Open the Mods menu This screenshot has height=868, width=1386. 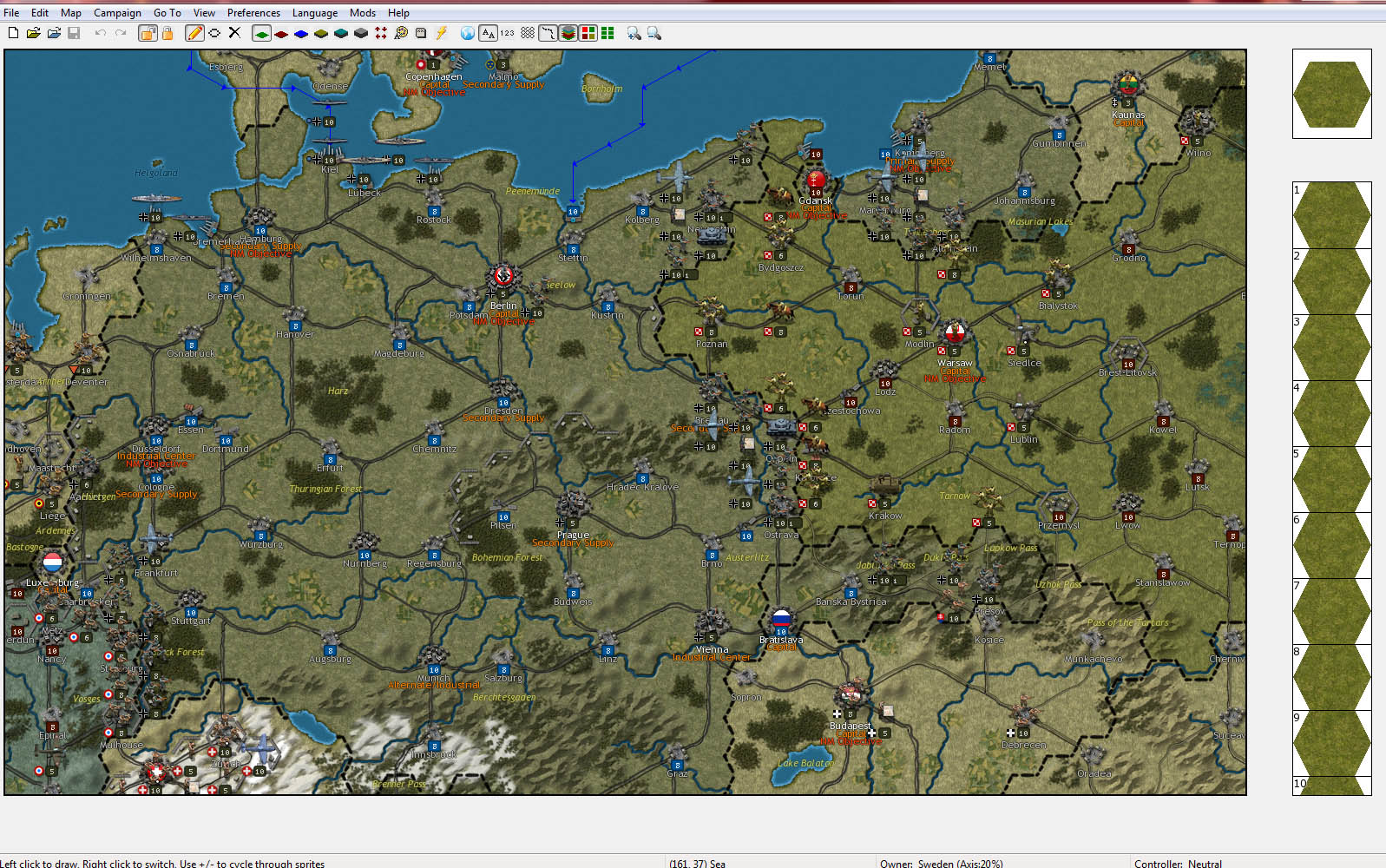pyautogui.click(x=363, y=13)
